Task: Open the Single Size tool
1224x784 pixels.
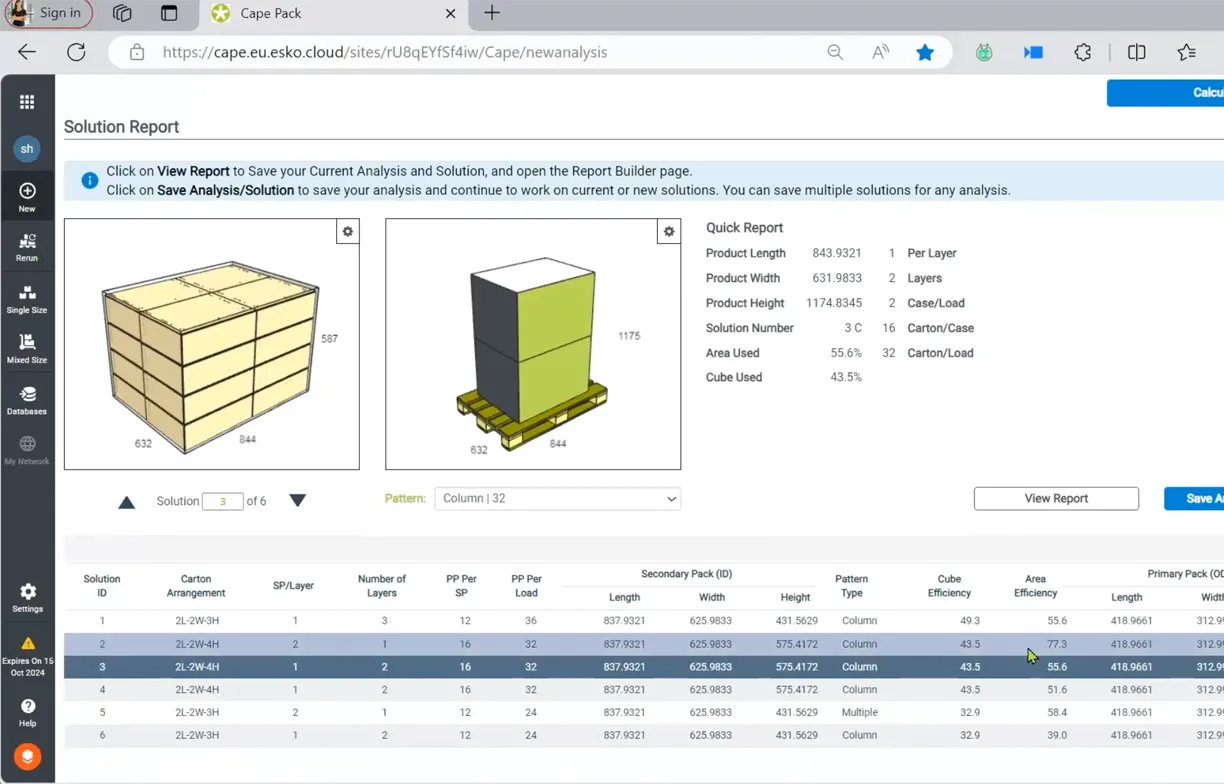Action: [x=27, y=299]
